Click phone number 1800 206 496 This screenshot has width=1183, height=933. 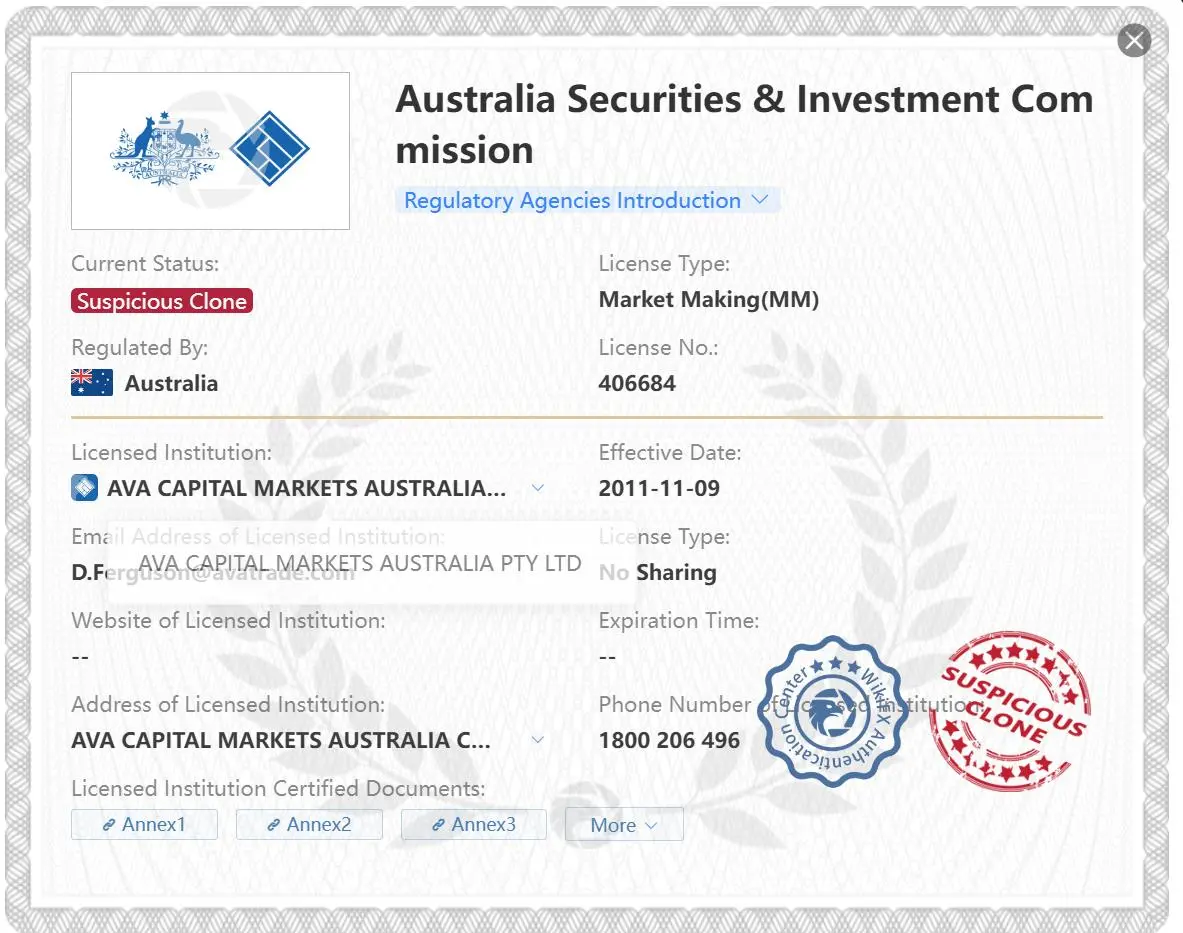669,740
